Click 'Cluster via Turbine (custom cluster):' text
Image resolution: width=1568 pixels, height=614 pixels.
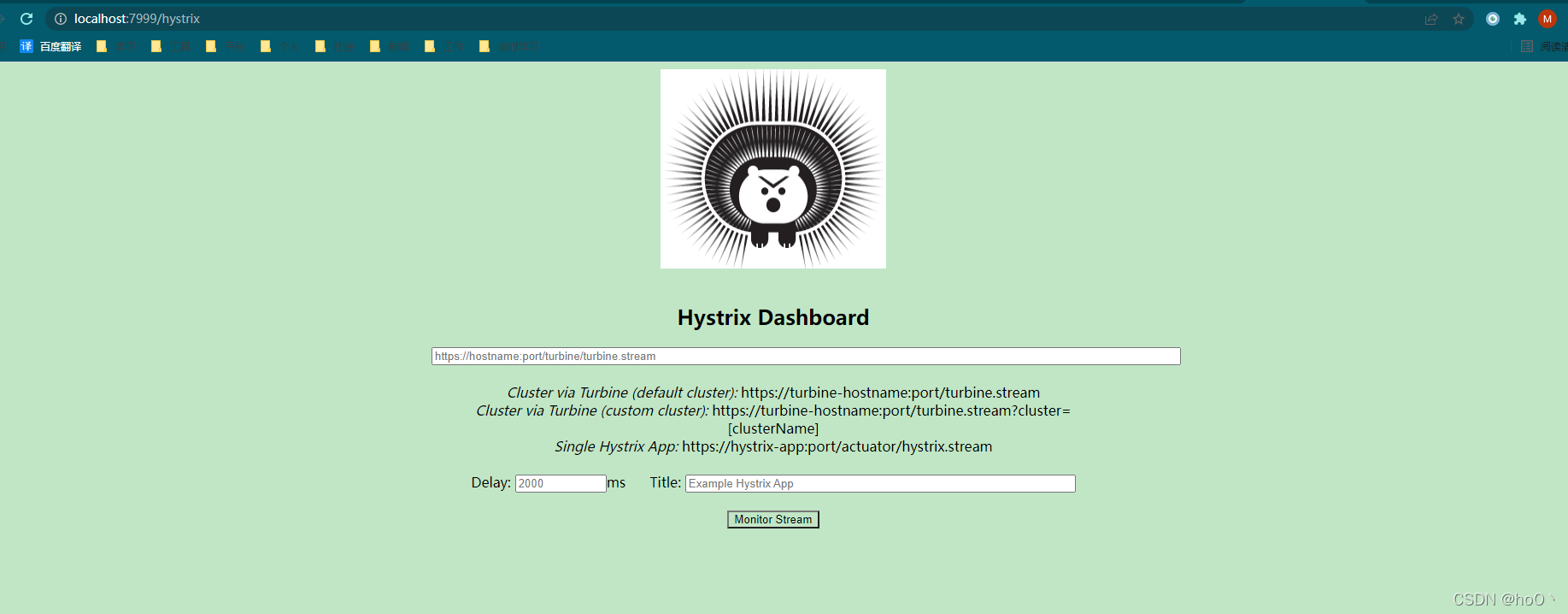[x=592, y=410]
